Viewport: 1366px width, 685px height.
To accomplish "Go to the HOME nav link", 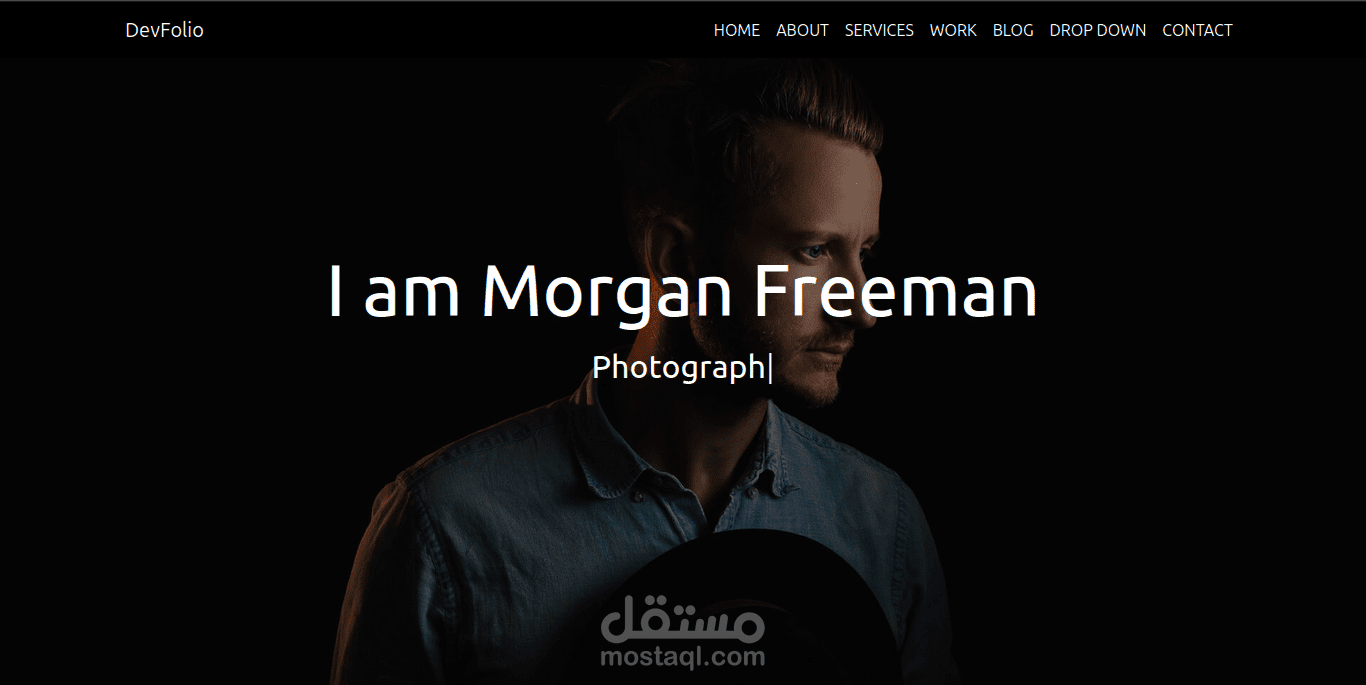I will pos(736,30).
